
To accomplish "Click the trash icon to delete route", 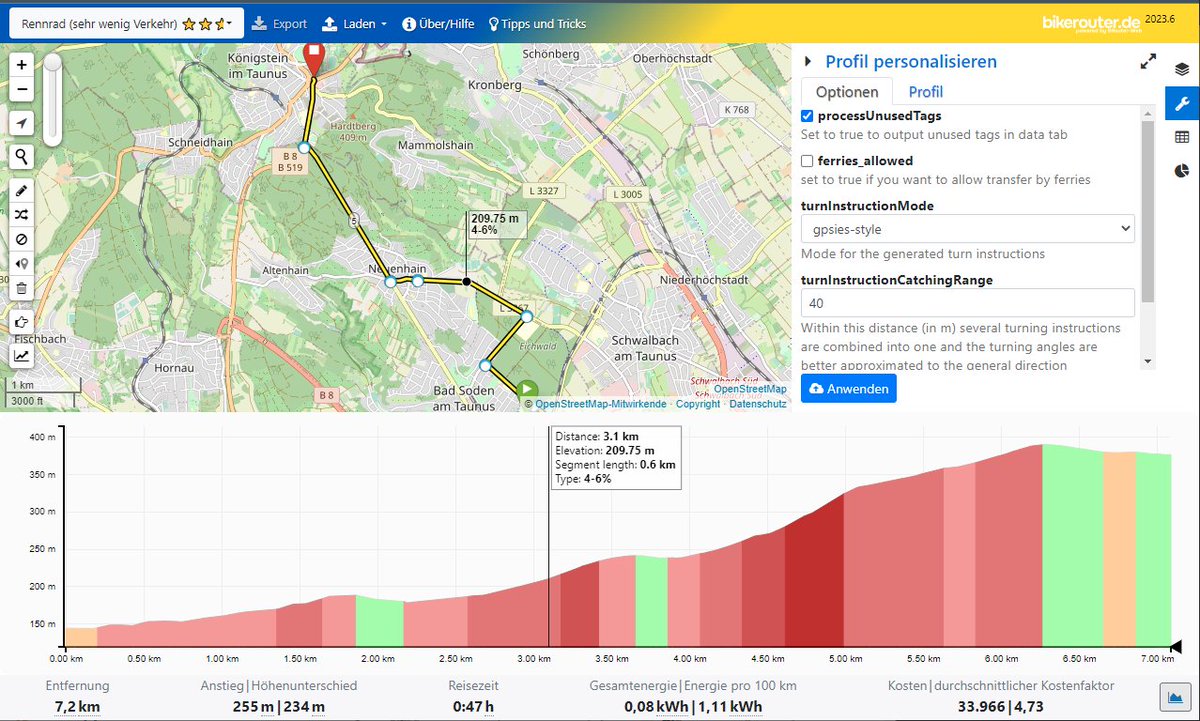I will (x=21, y=287).
